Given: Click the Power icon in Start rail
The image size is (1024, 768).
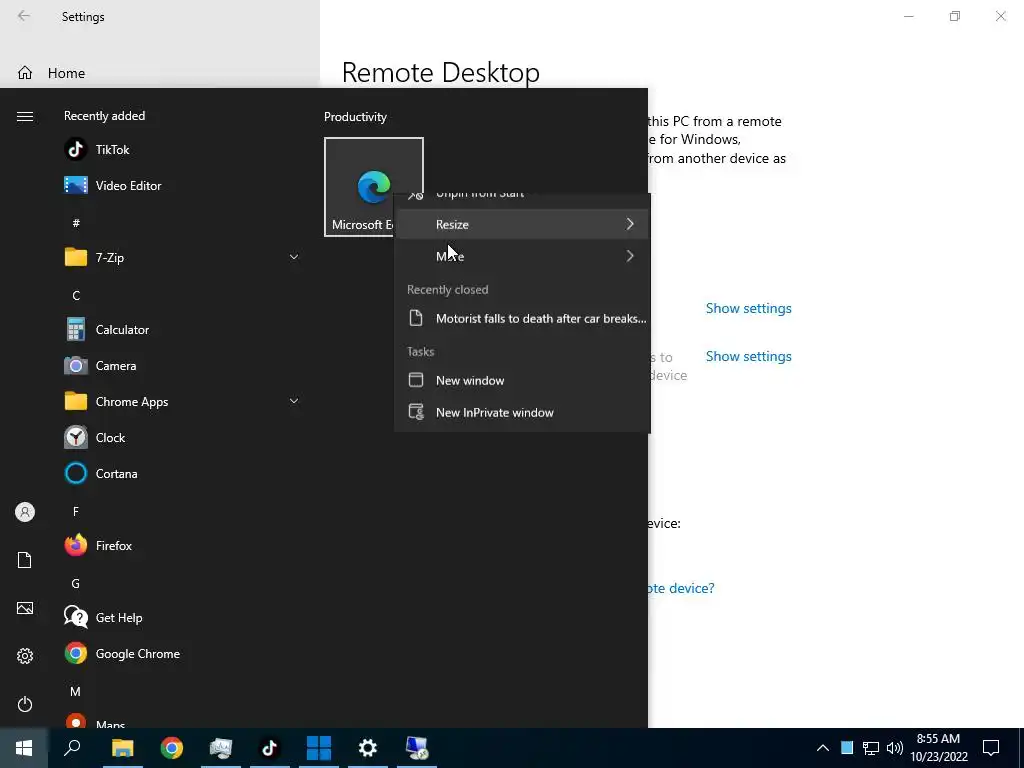Looking at the screenshot, I should pyautogui.click(x=25, y=704).
